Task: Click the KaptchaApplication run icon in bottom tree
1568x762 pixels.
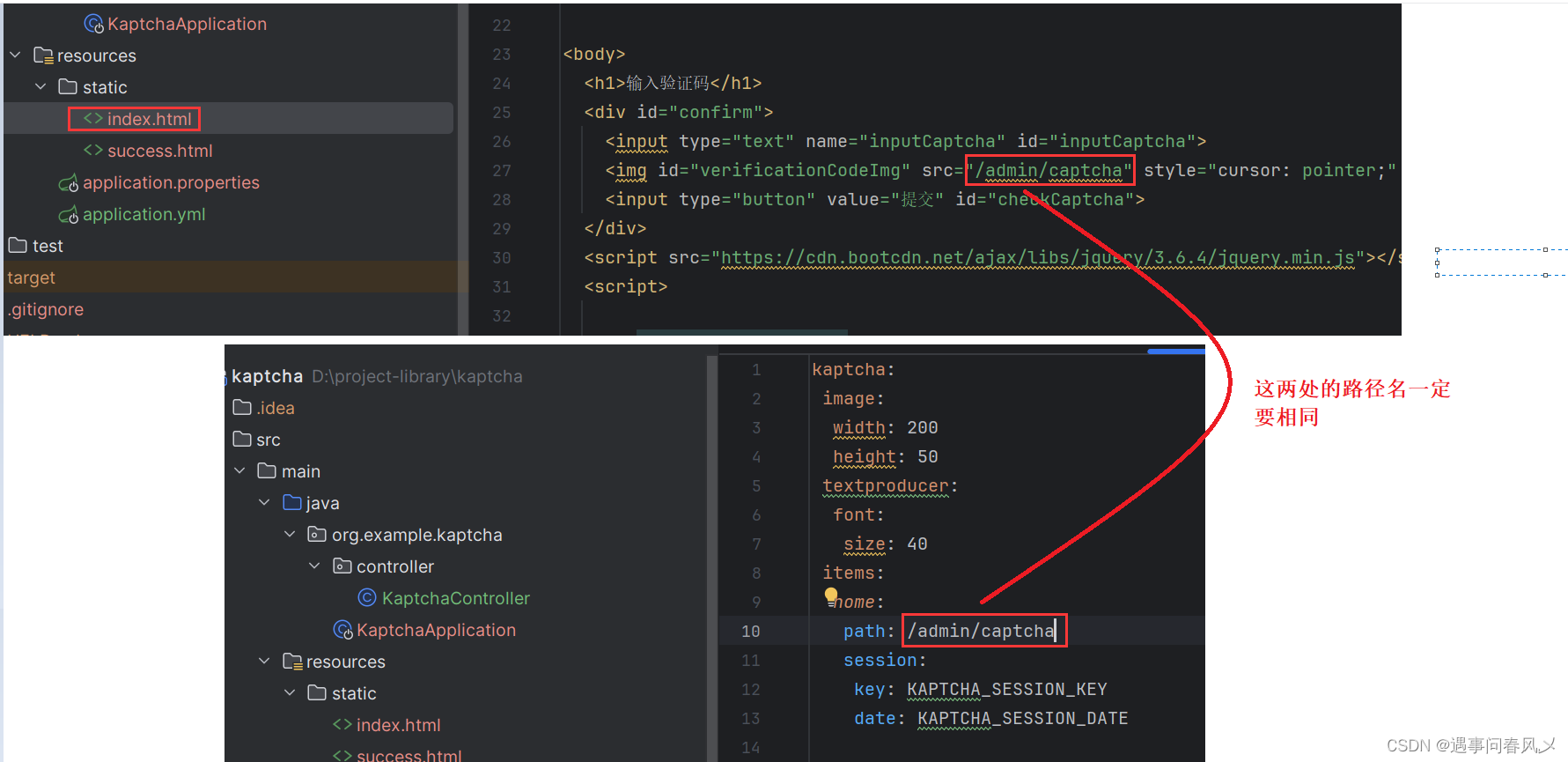Action: click(x=343, y=630)
